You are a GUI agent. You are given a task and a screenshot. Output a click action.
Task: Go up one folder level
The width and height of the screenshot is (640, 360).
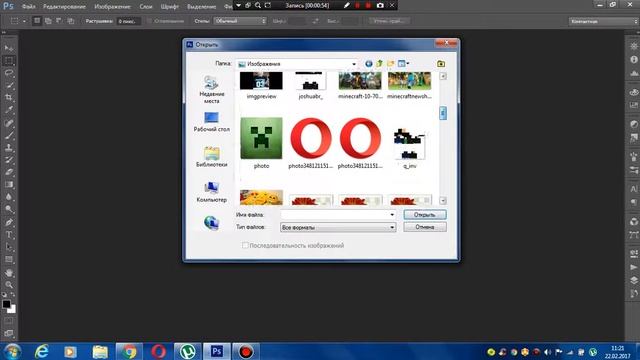(x=380, y=64)
